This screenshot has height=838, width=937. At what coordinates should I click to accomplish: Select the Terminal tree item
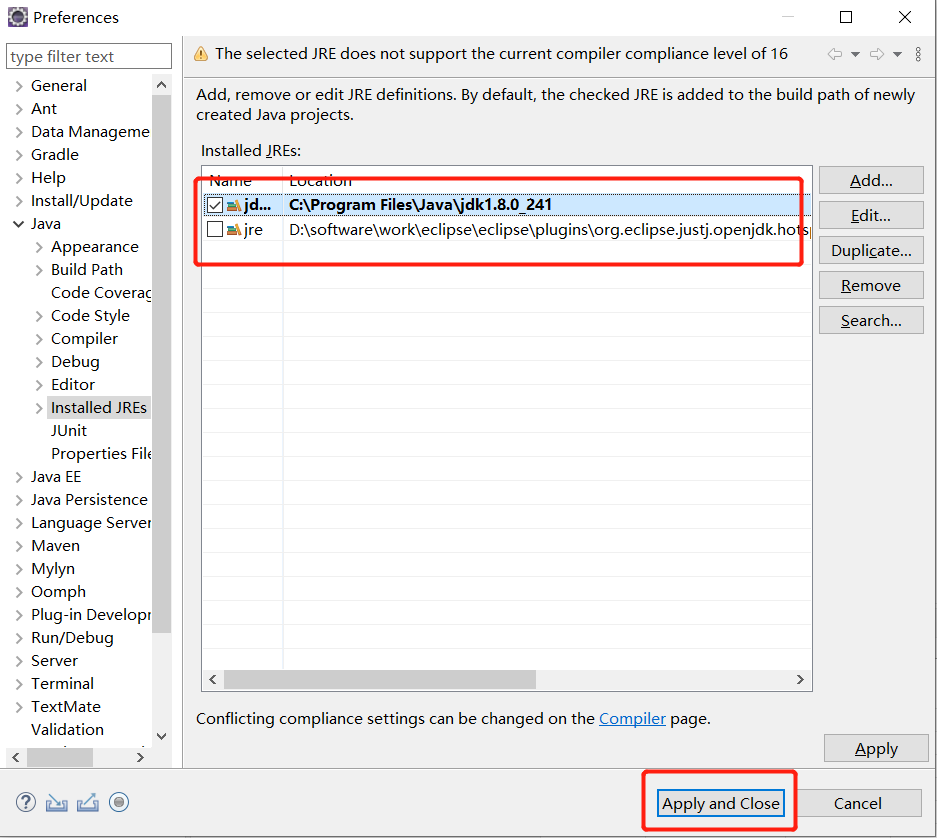pyautogui.click(x=62, y=684)
